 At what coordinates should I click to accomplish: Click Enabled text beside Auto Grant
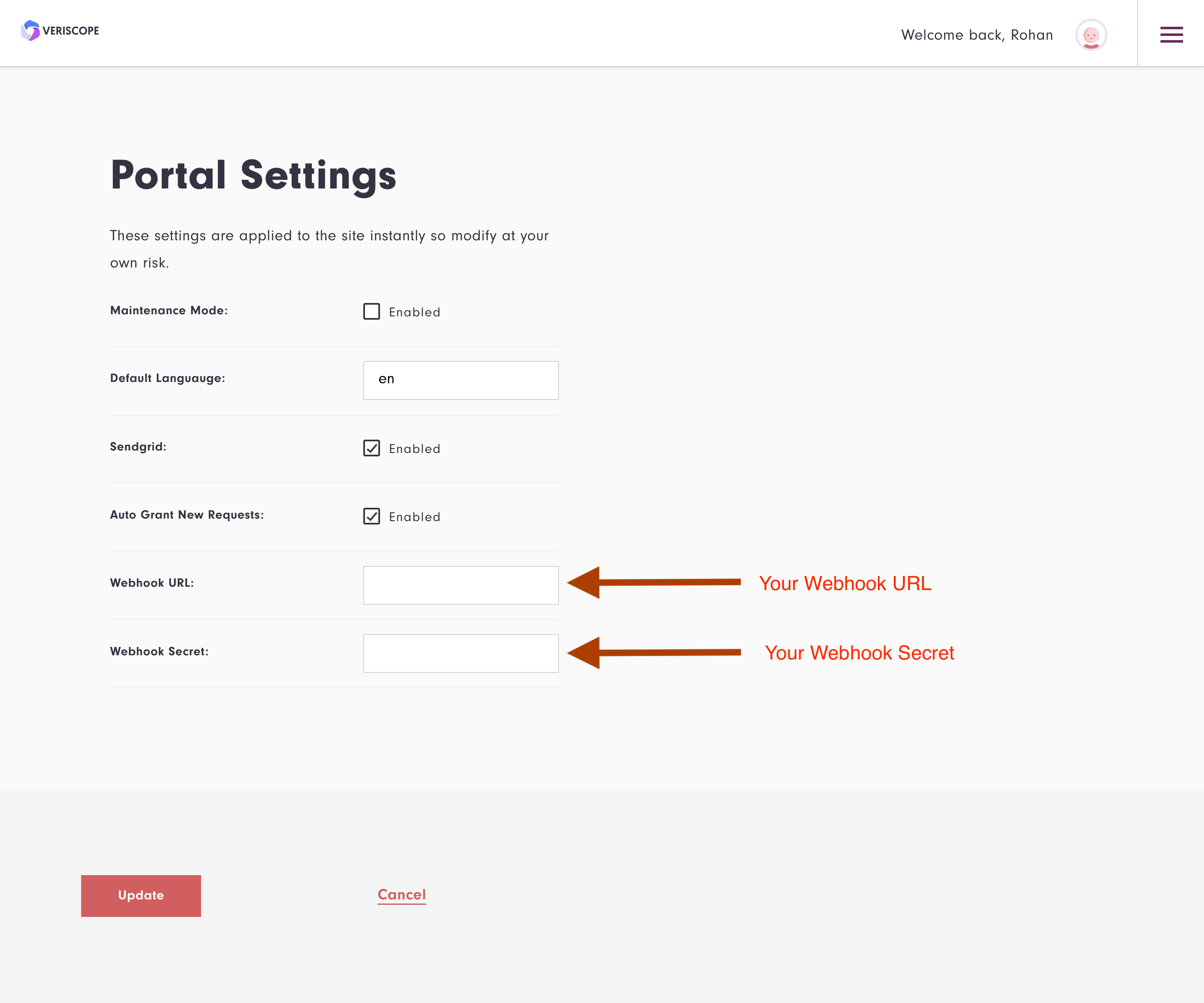click(x=415, y=517)
